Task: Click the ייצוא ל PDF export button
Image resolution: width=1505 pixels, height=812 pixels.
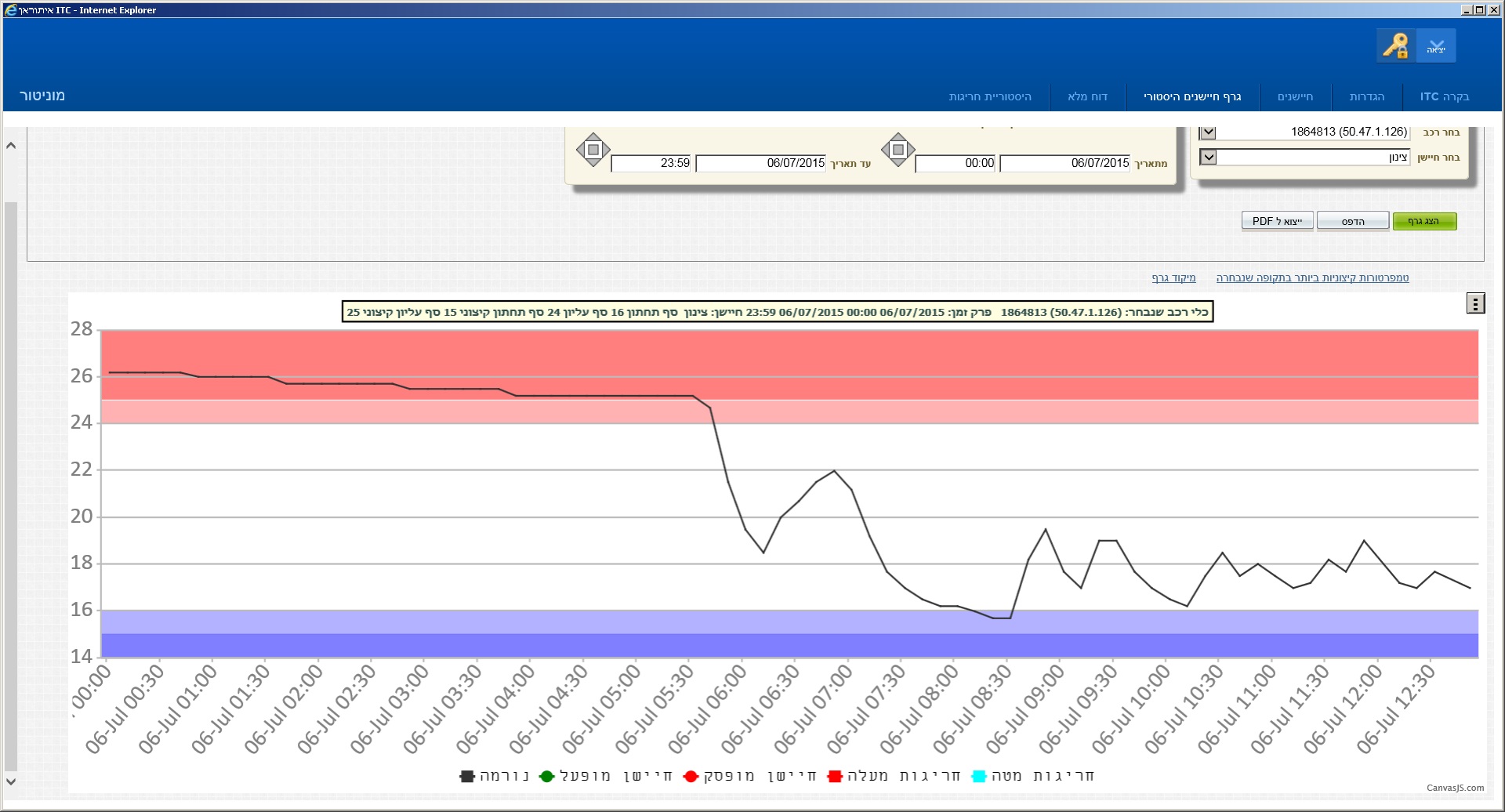Action: tap(1277, 221)
